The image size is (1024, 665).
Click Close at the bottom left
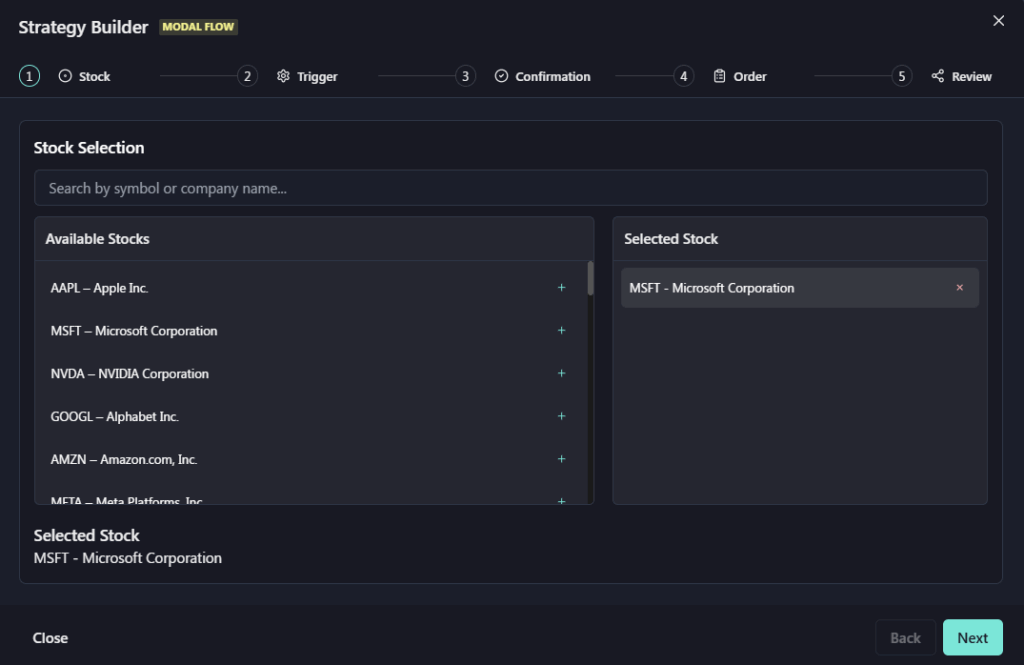click(50, 638)
